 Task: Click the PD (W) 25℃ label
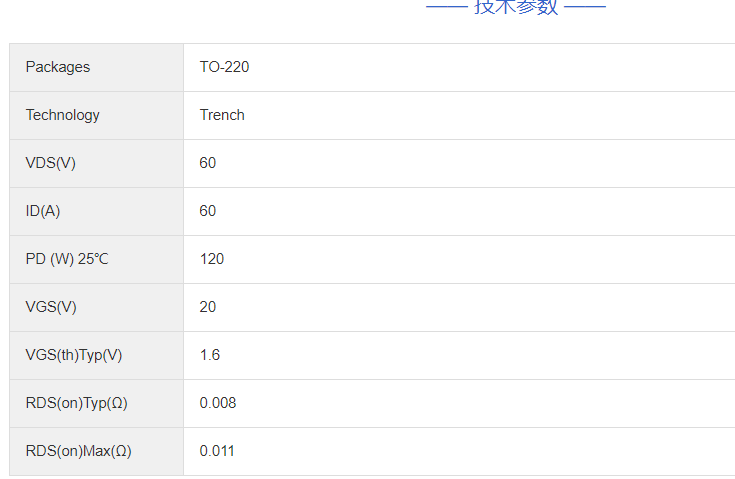(x=67, y=259)
